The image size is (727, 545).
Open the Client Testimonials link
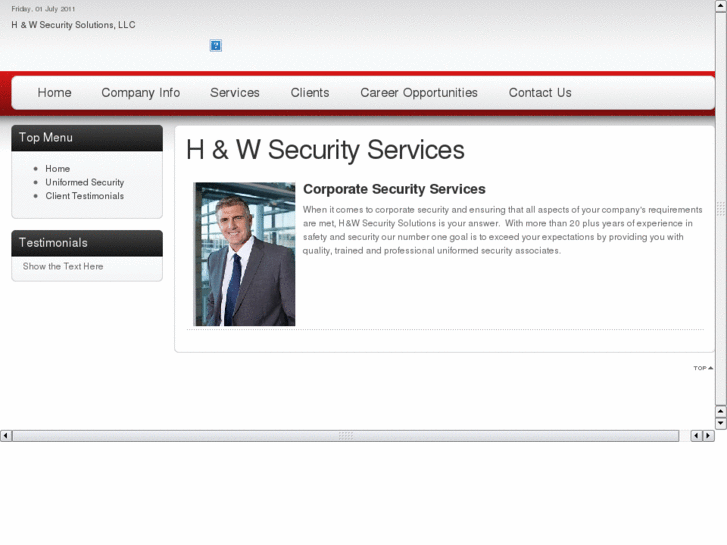(x=84, y=196)
